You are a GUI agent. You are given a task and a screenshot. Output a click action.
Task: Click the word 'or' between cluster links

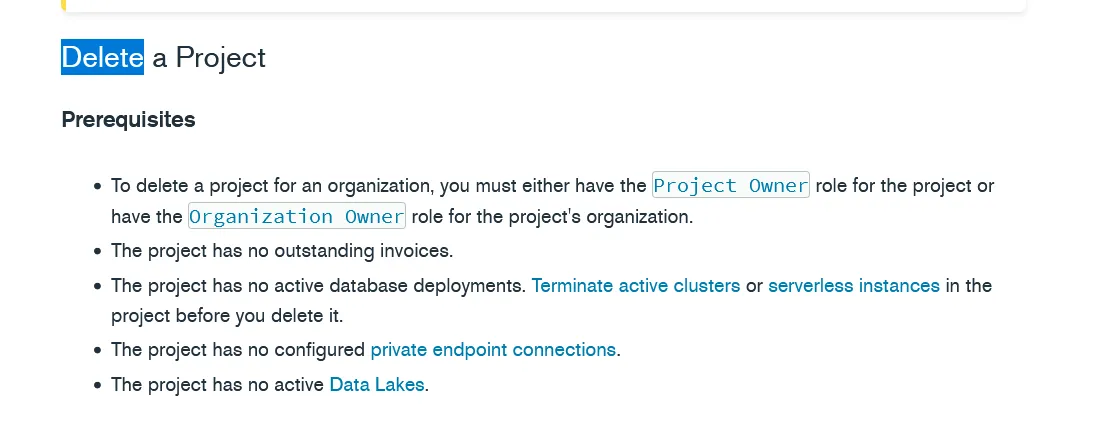(x=754, y=285)
